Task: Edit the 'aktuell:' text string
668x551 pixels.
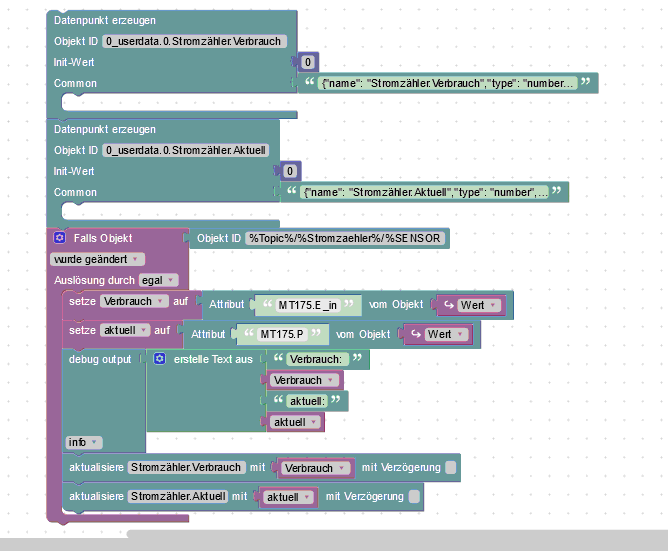Action: [x=307, y=401]
